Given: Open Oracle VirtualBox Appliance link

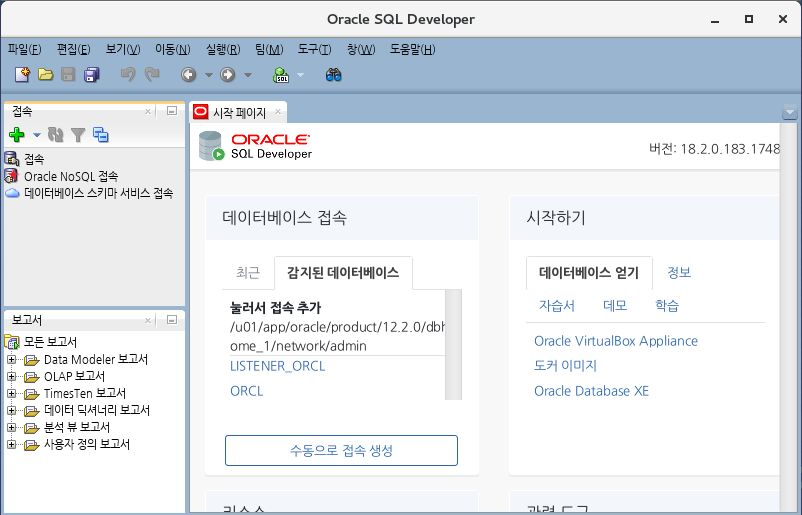Looking at the screenshot, I should [x=616, y=341].
